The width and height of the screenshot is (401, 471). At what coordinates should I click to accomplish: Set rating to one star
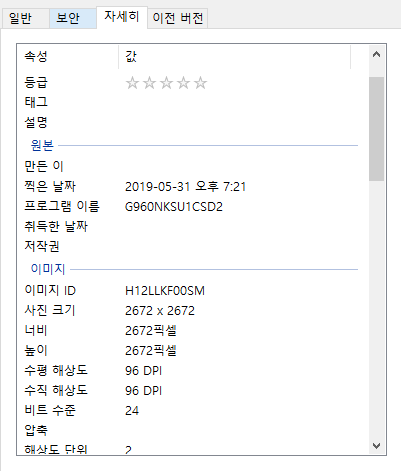pos(132,83)
